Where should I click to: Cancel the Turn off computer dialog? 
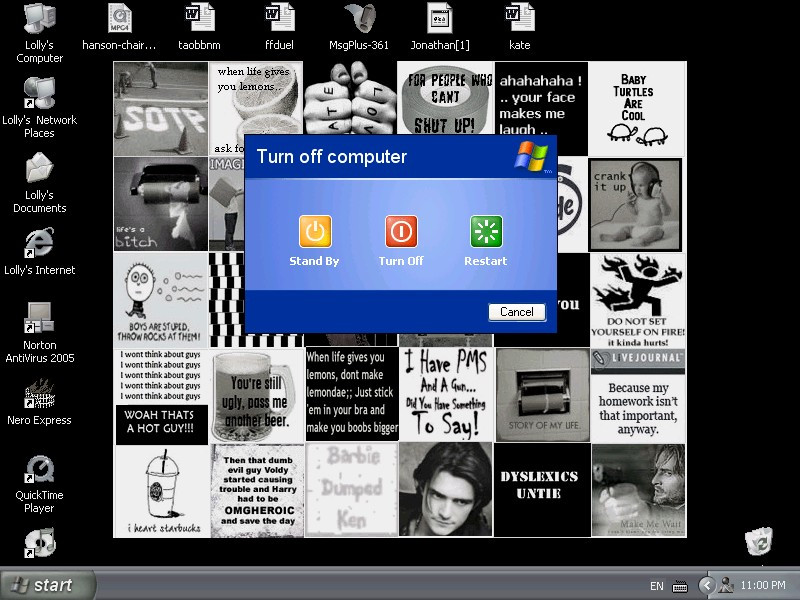[x=517, y=312]
